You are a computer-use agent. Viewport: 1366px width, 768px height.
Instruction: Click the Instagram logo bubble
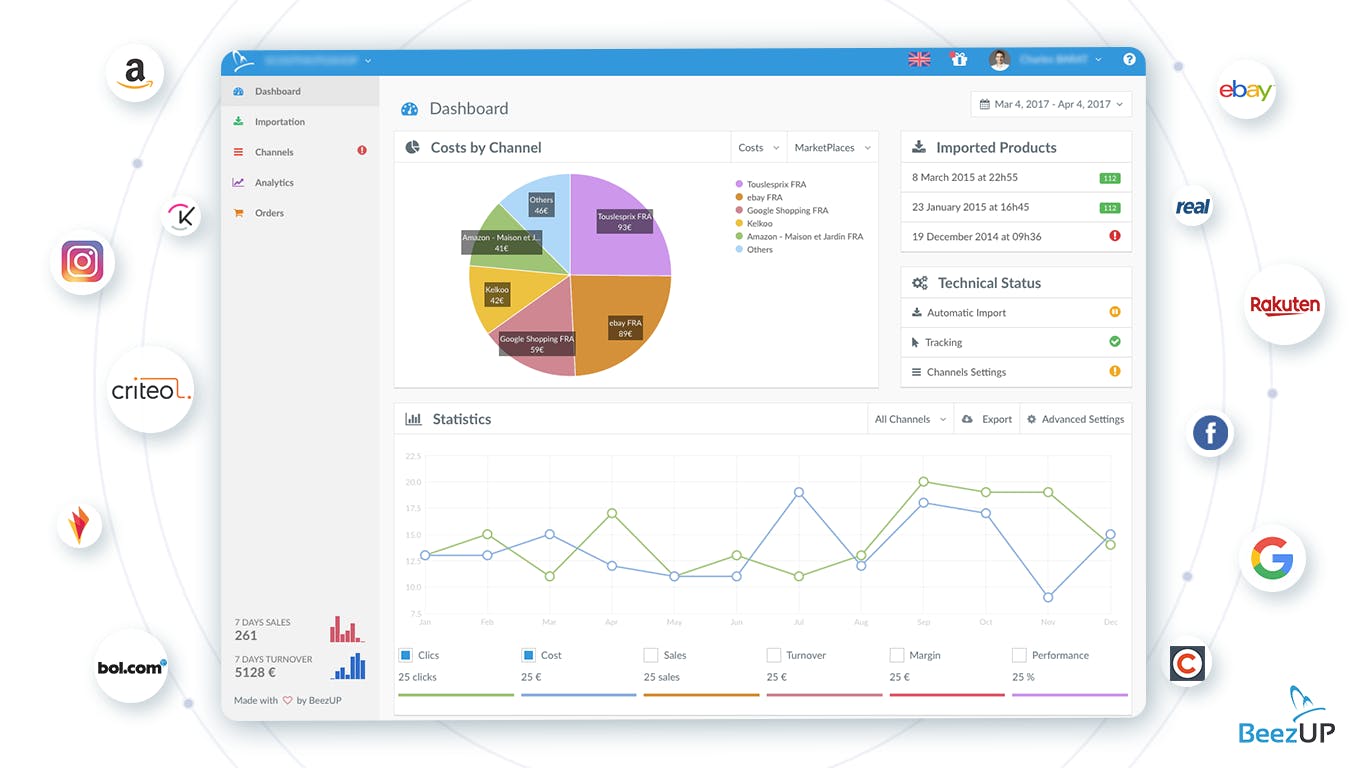82,262
